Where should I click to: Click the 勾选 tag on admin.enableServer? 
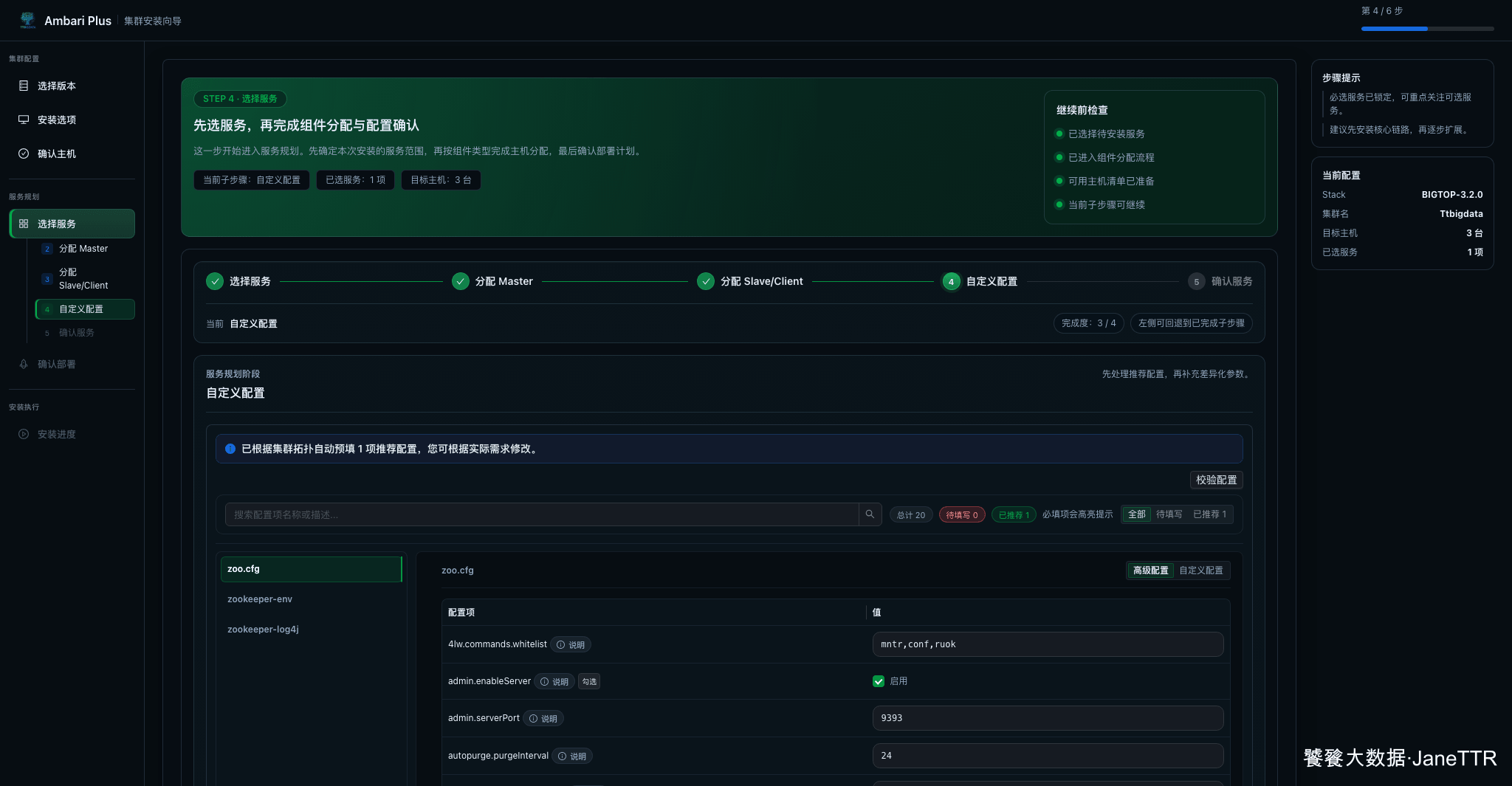point(589,681)
